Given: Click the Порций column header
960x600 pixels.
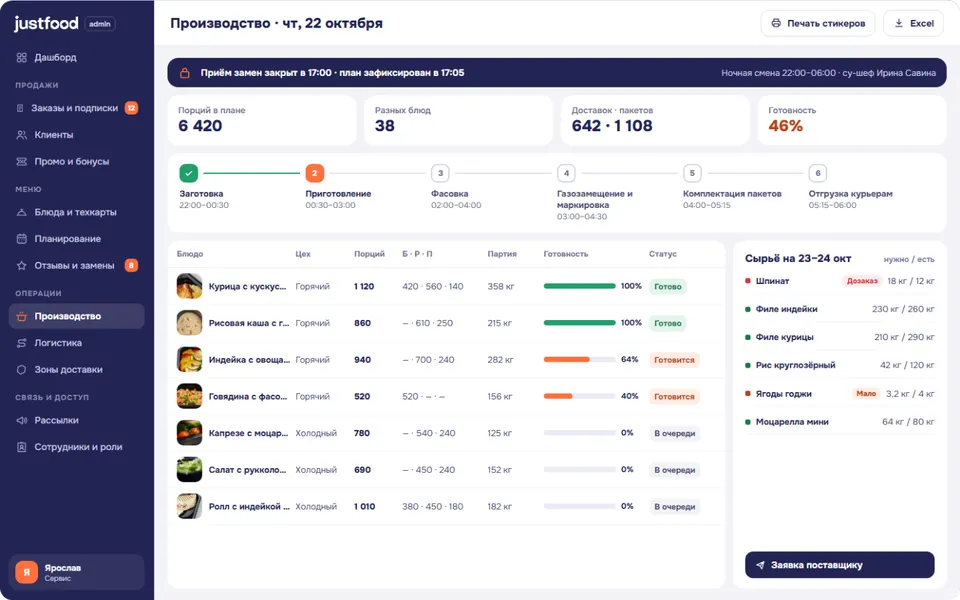Looking at the screenshot, I should [369, 254].
